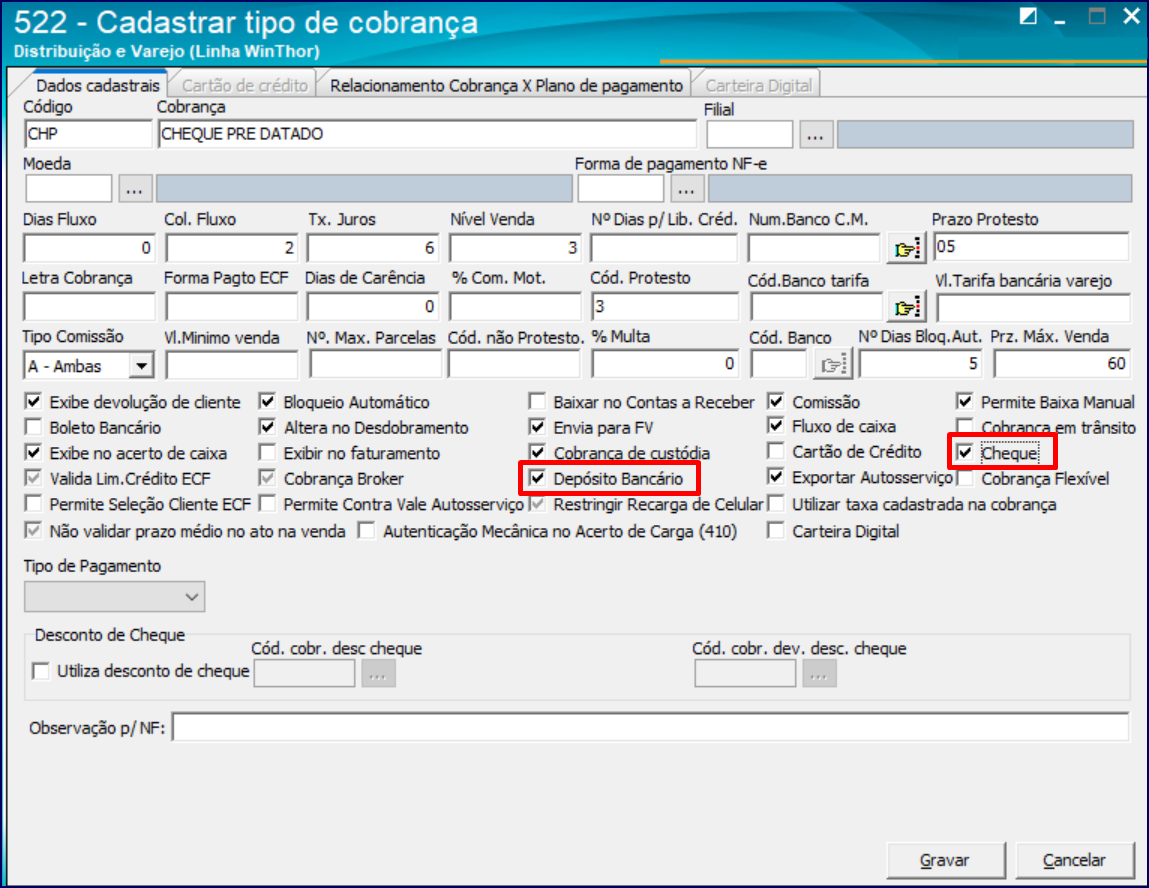Image resolution: width=1149 pixels, height=888 pixels.
Task: Open Num.Banco C.M. lookup hand icon
Action: click(x=906, y=248)
